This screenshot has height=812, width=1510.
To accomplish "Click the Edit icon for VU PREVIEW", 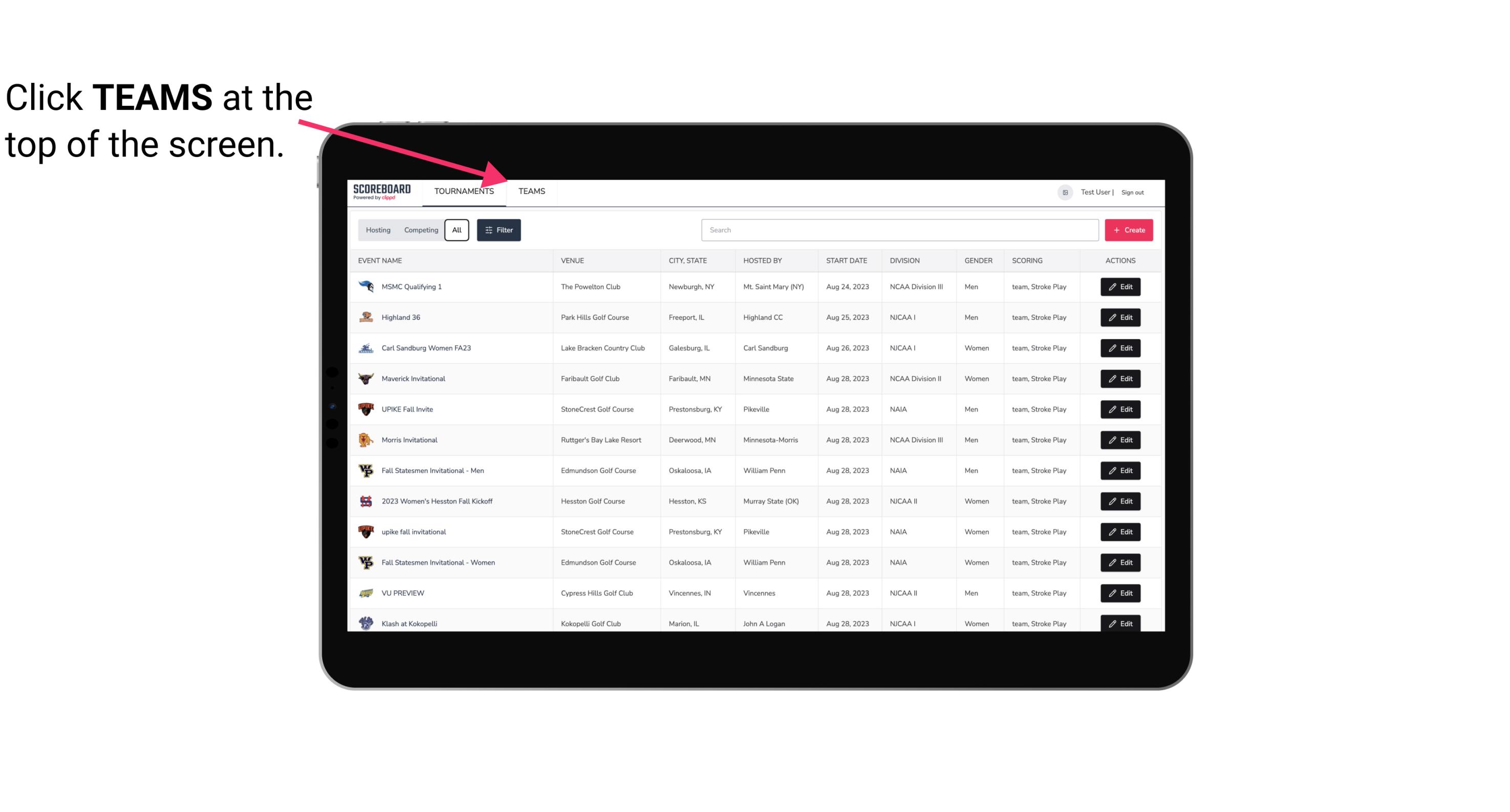I will (x=1121, y=593).
